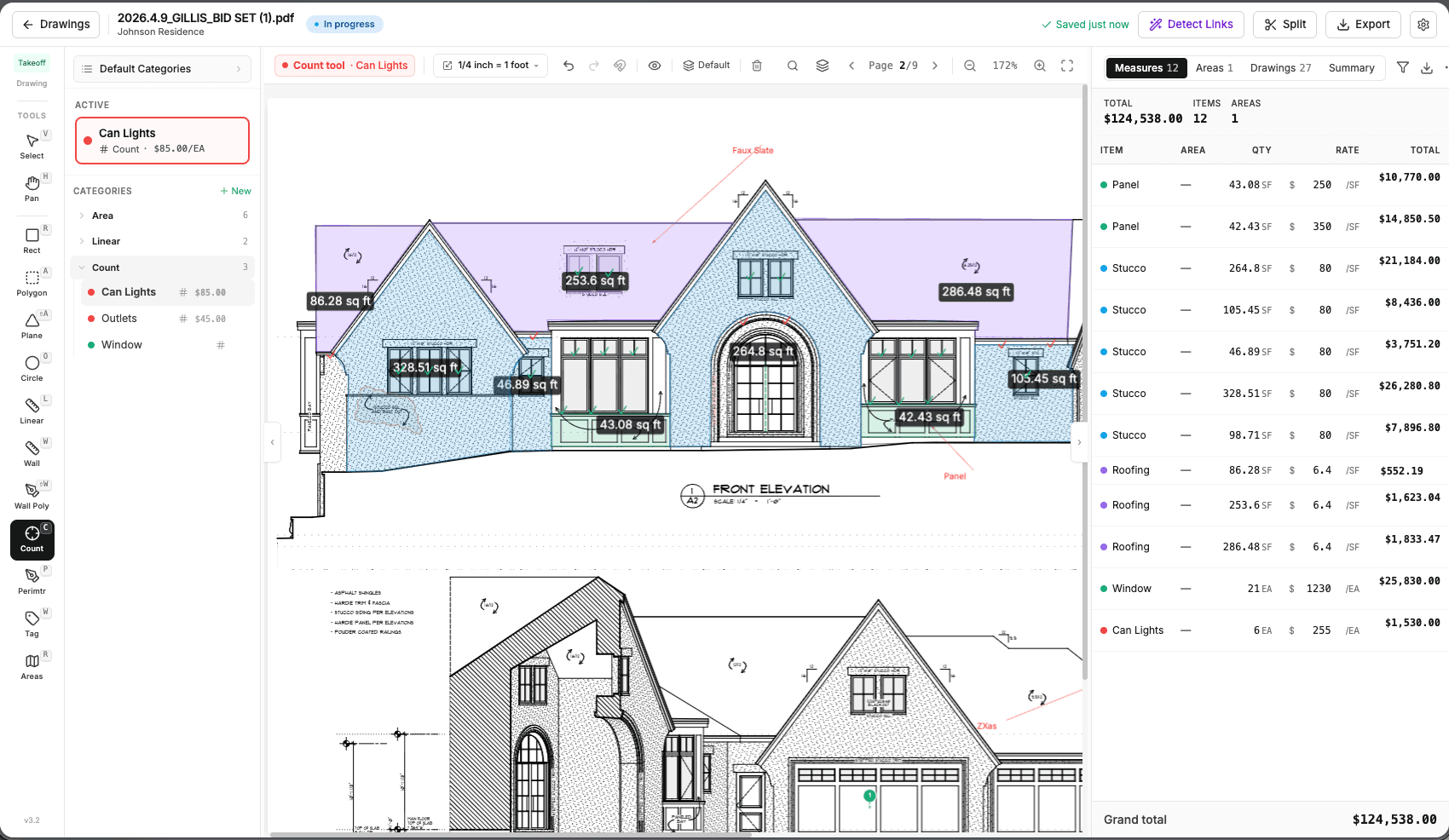Select the Circle tool
This screenshot has height=840, width=1449.
(x=32, y=368)
